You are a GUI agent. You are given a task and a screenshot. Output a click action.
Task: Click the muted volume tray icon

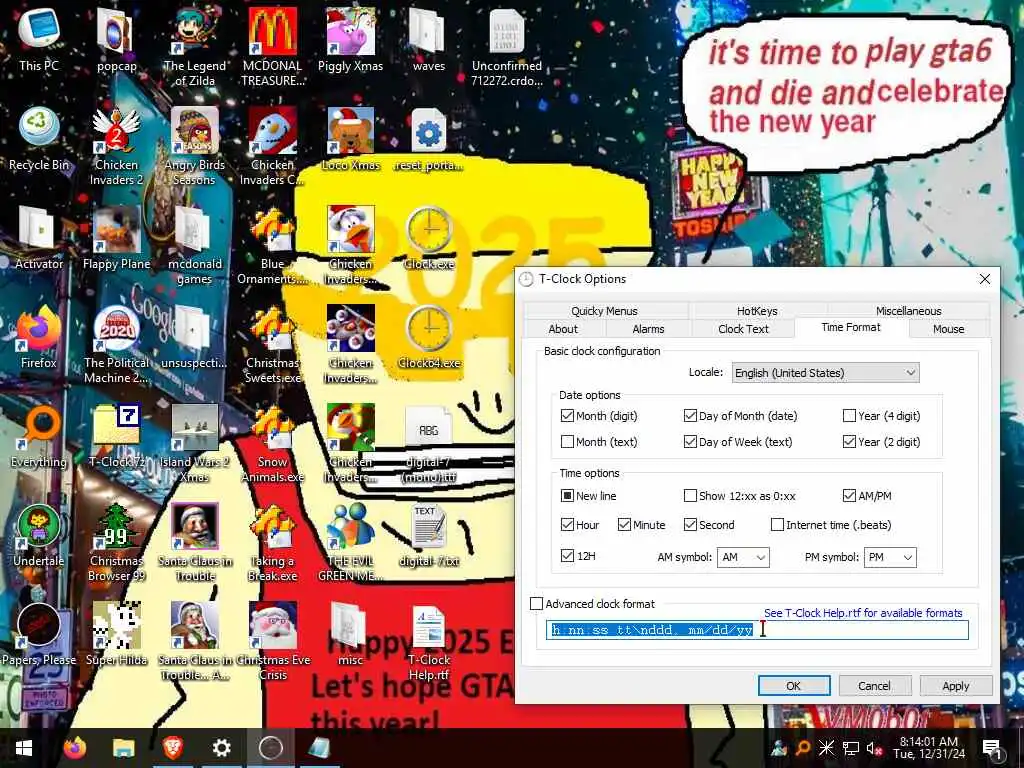pos(874,748)
